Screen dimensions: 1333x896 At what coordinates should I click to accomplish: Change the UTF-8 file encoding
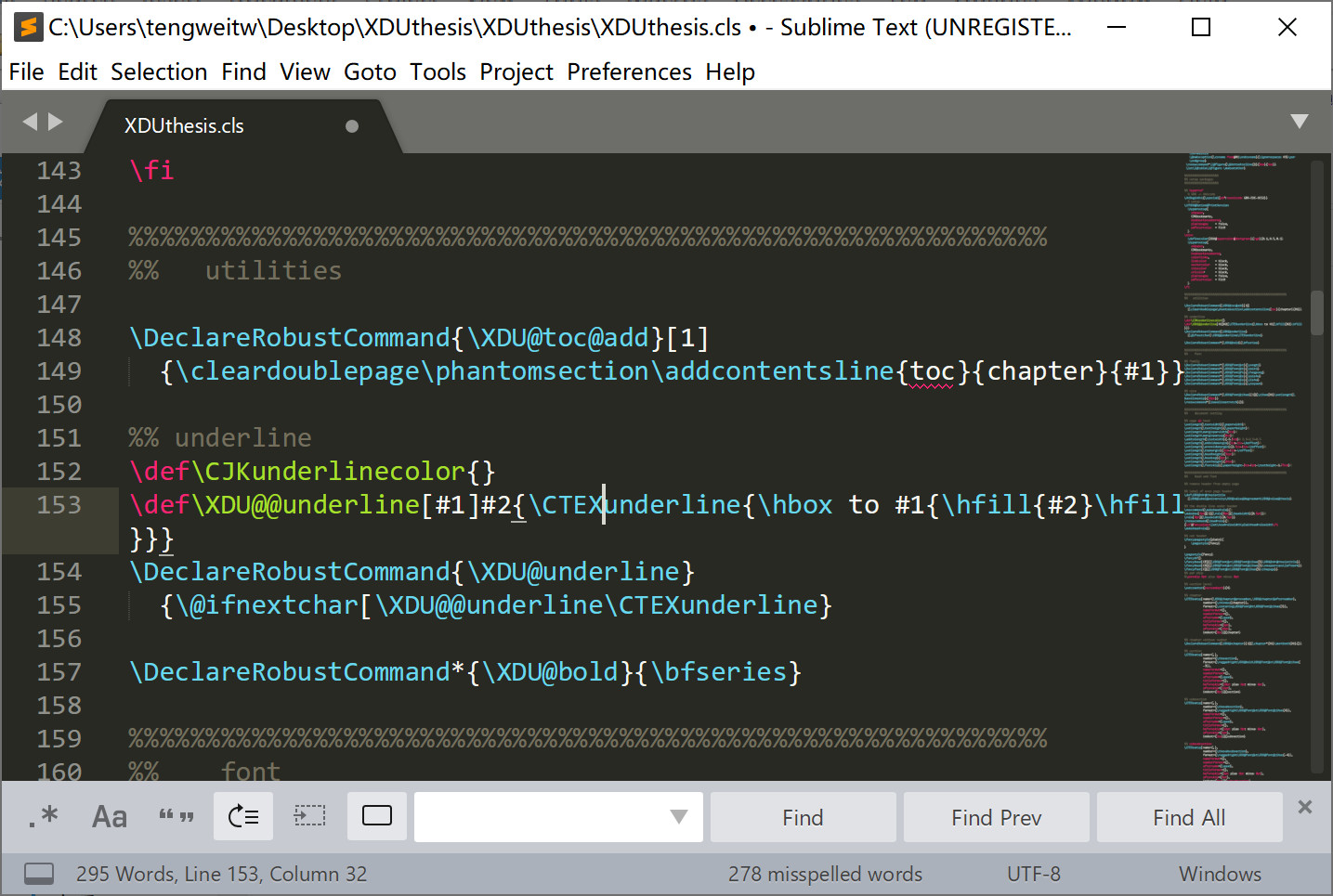[x=1033, y=874]
